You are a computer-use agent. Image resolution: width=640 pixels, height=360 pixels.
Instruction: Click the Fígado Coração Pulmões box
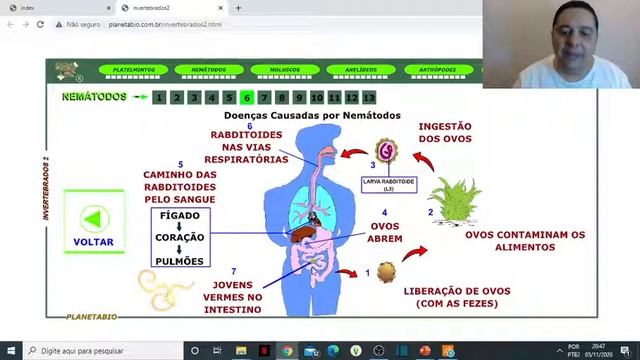180,238
